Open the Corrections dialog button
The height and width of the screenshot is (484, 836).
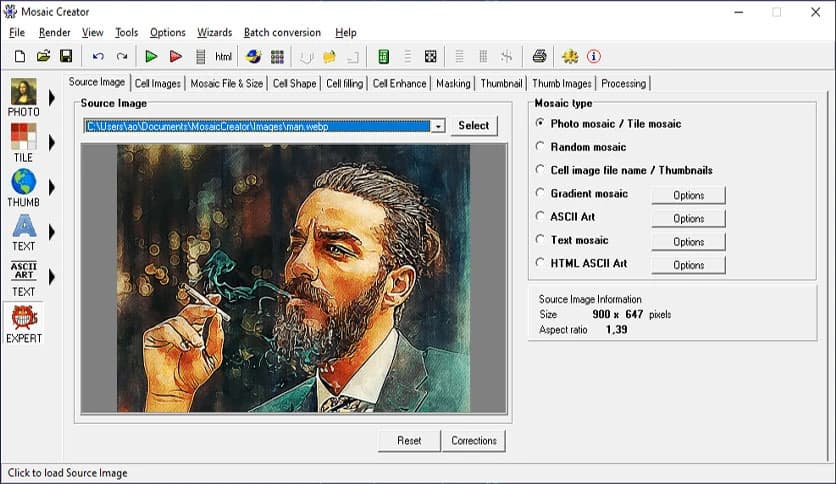[474, 441]
